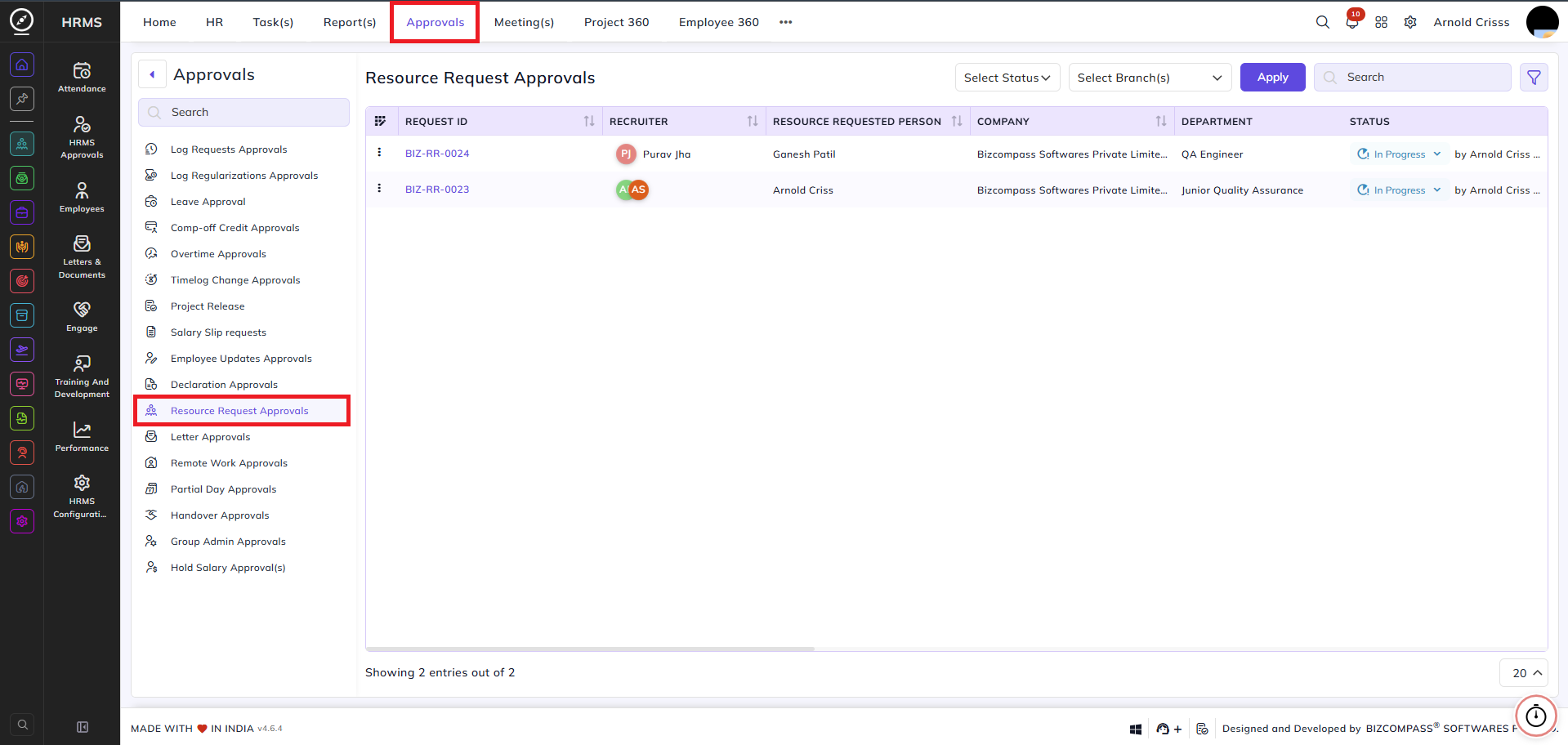Focus the table Search field
The image size is (1568, 745).
pyautogui.click(x=1412, y=78)
